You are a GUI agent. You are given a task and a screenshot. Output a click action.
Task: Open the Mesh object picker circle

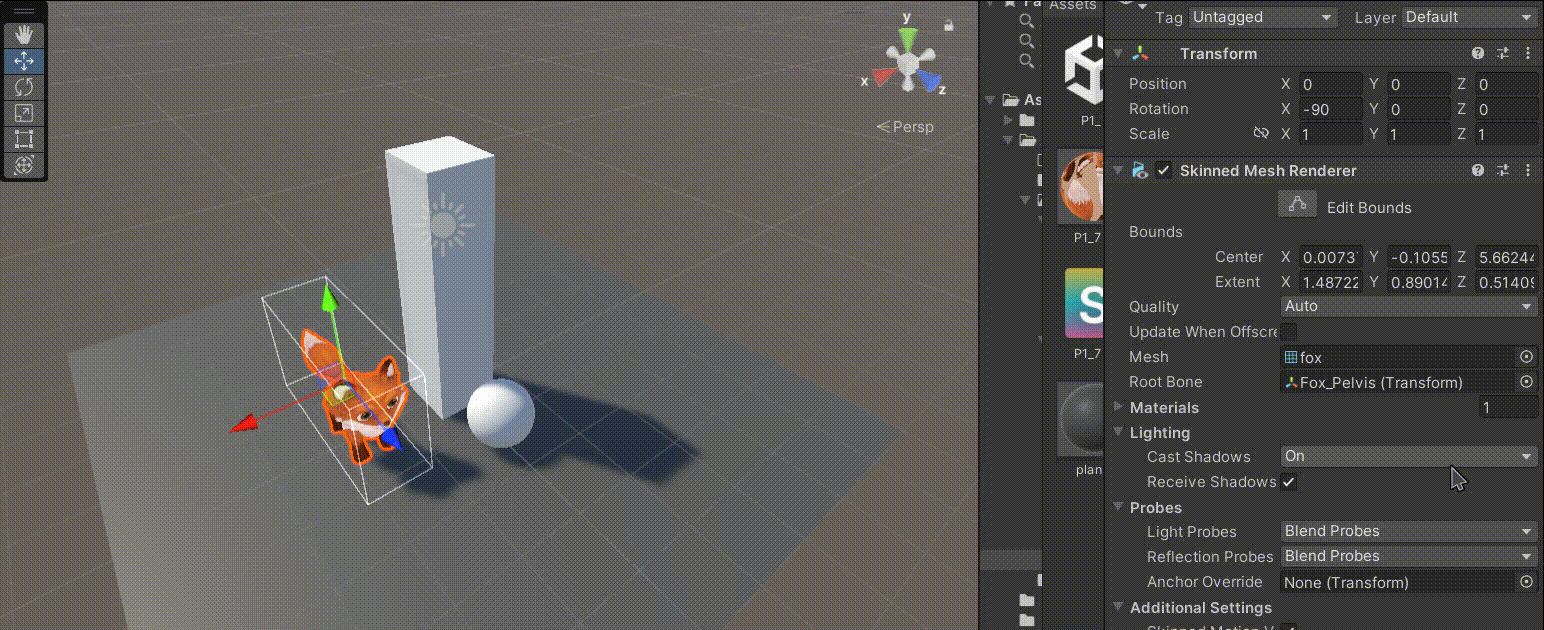coord(1526,357)
